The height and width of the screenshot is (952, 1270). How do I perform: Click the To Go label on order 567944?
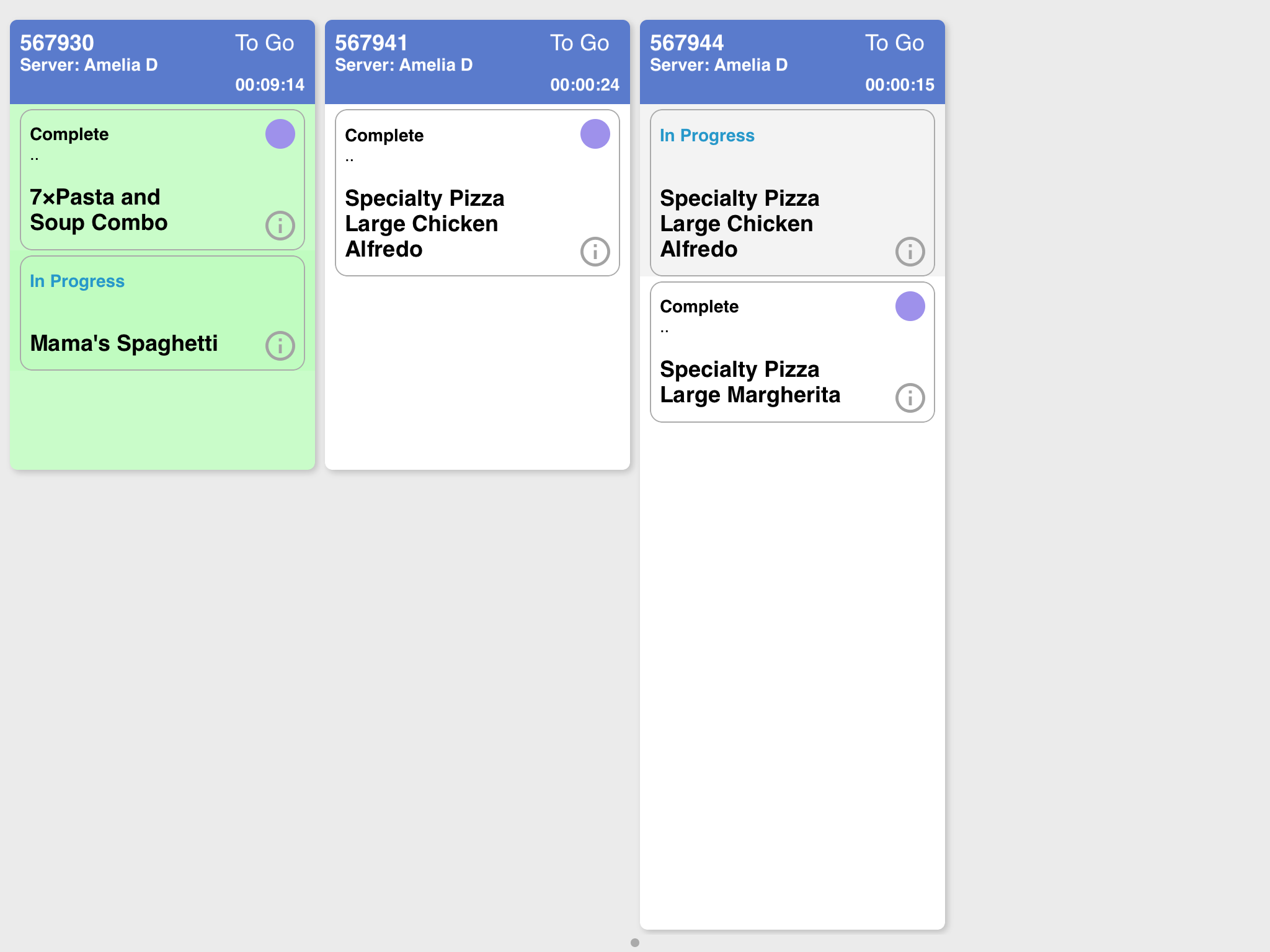pos(894,43)
